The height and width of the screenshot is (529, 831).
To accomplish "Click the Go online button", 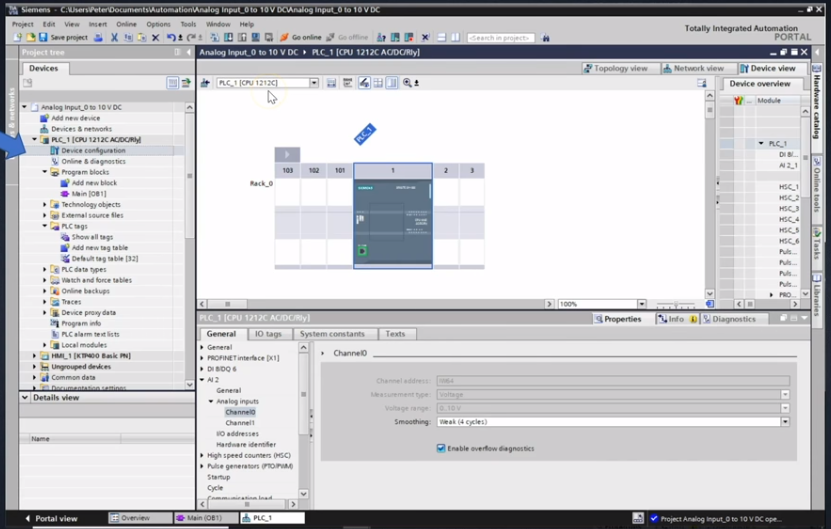I will pos(300,38).
